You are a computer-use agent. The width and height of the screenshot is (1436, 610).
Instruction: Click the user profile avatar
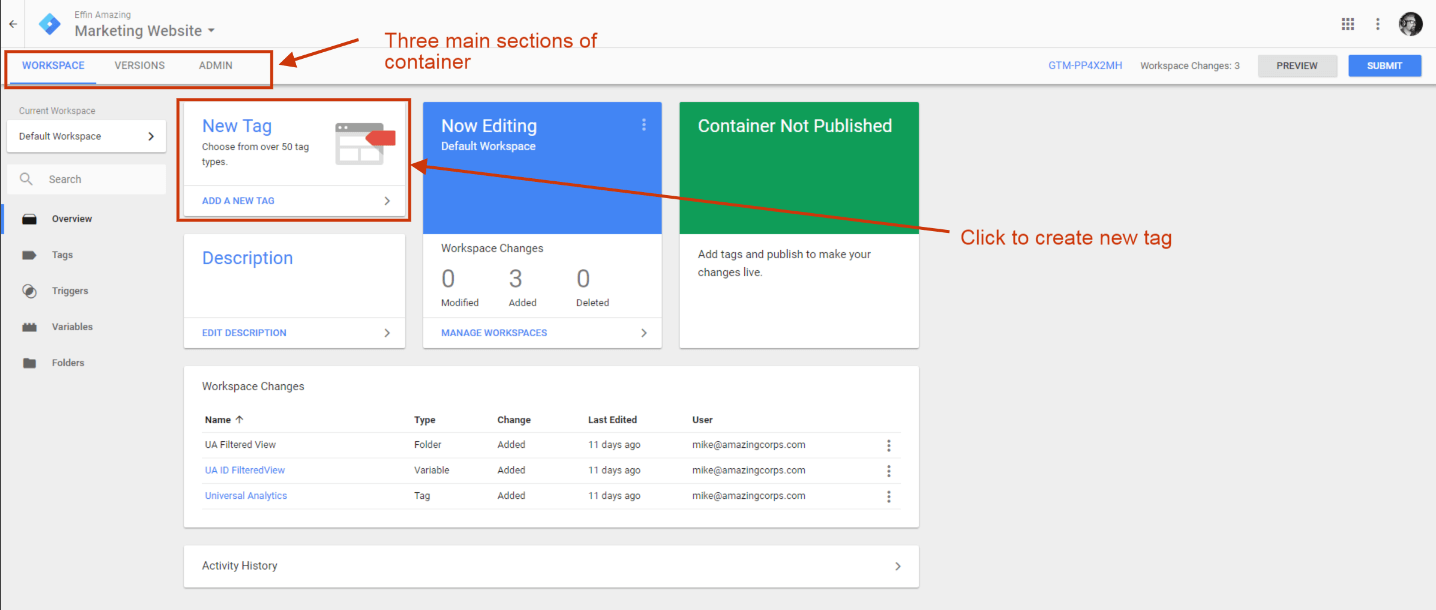pyautogui.click(x=1410, y=23)
